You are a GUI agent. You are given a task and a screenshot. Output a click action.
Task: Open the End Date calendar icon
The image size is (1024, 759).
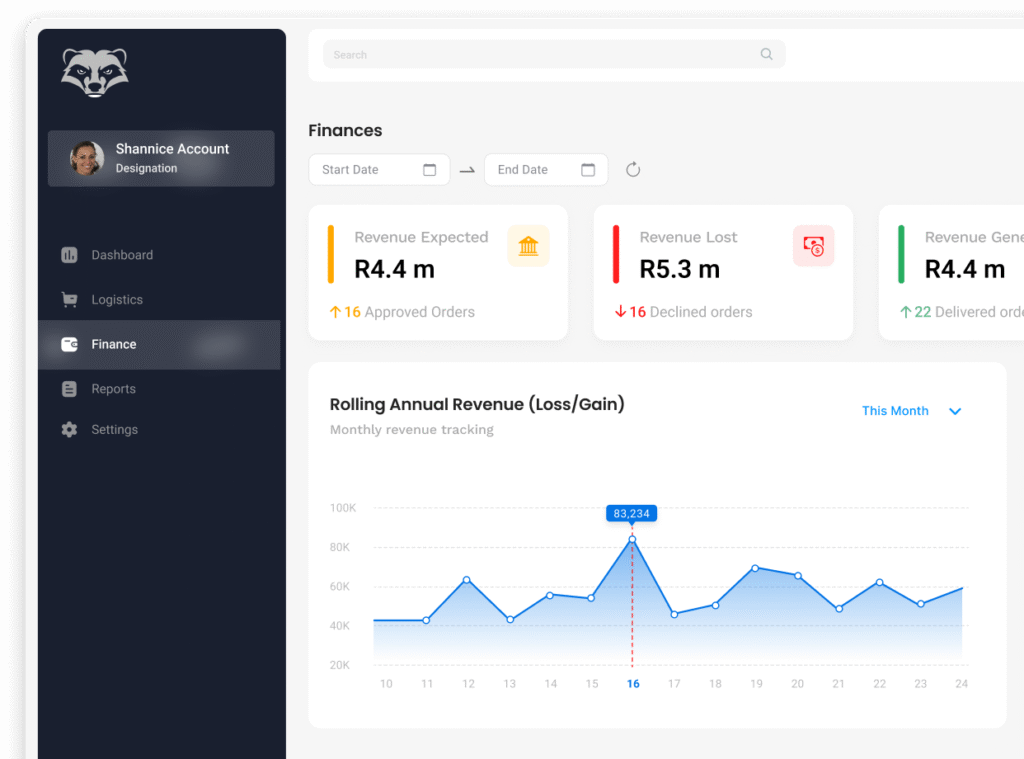click(x=588, y=170)
